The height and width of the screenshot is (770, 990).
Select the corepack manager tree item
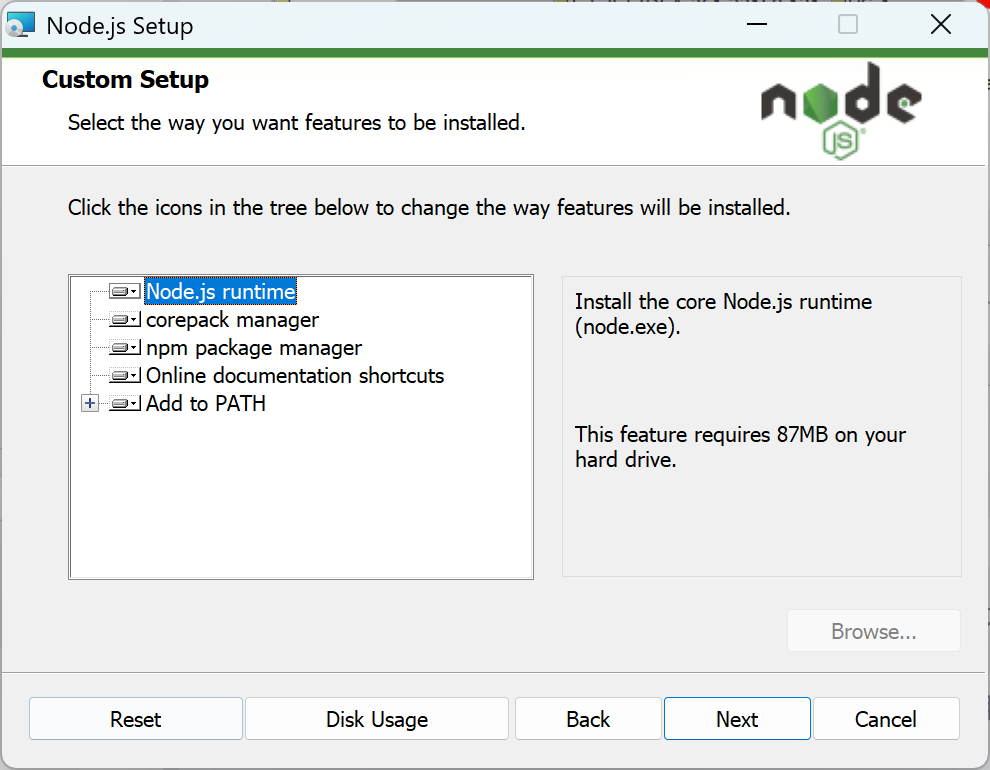[x=232, y=320]
